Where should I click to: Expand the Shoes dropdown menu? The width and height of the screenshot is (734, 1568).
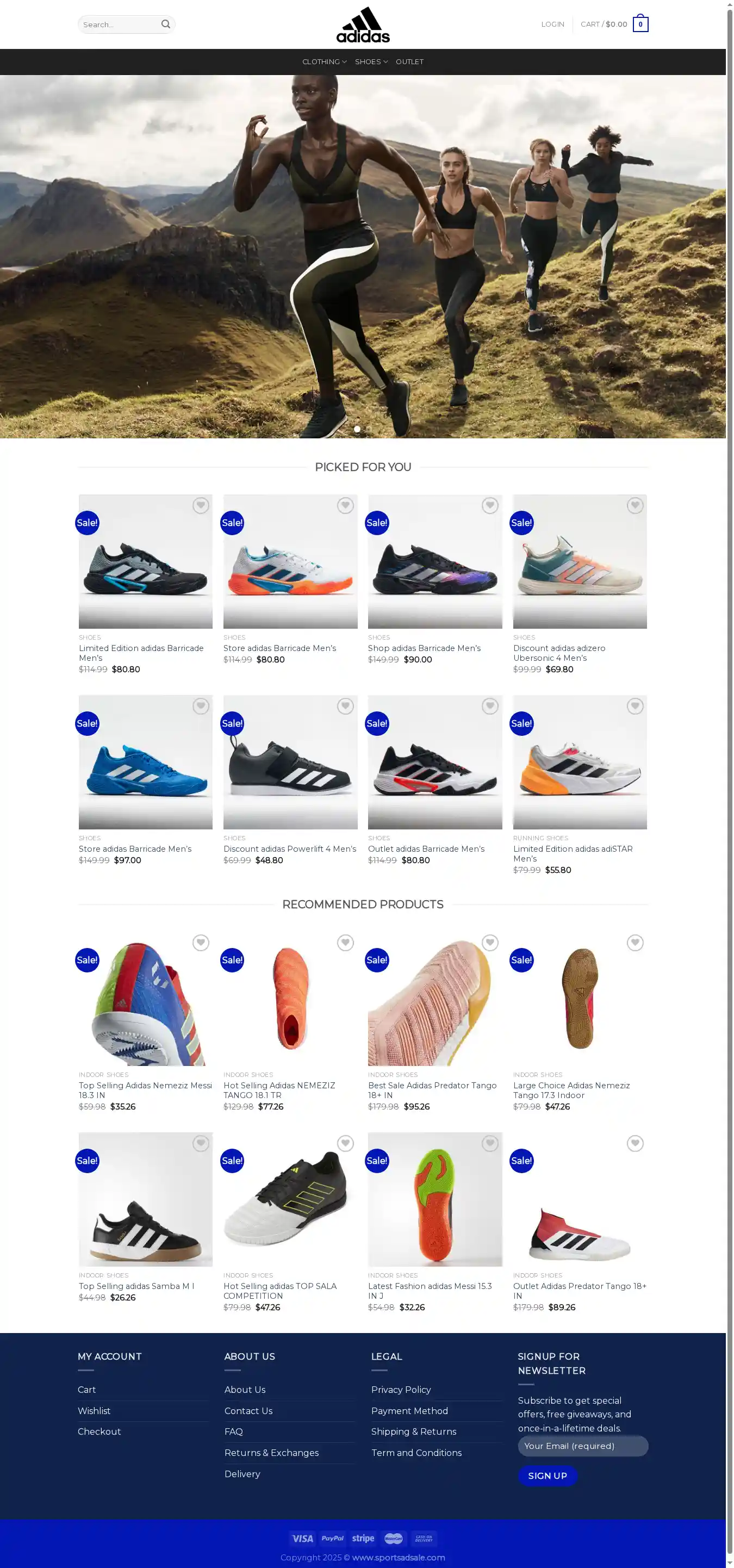coord(371,61)
